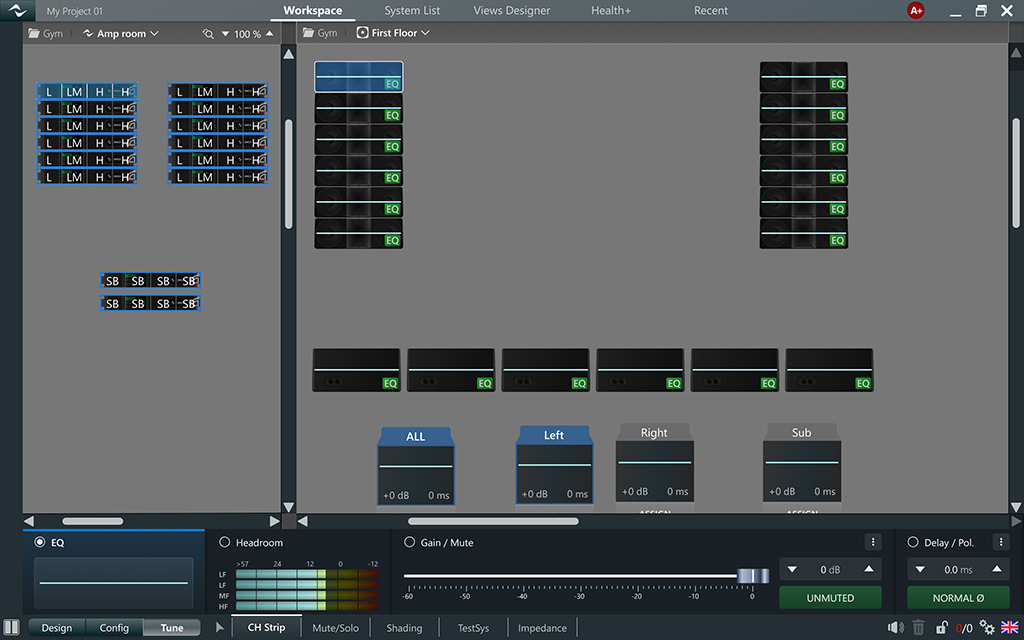Open settings via the gears icon
The width and height of the screenshot is (1024, 640).
(x=987, y=628)
